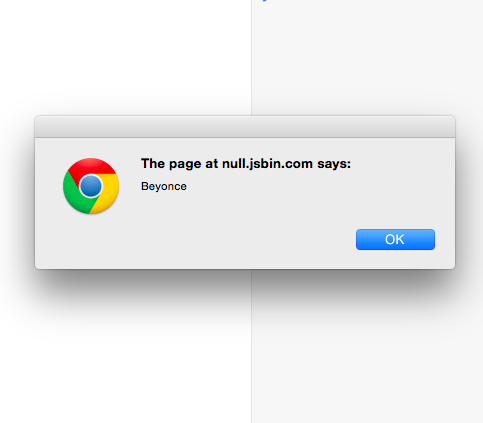Click the green segment of the Chrome logo
Viewport: 483px width, 423px height.
click(x=74, y=195)
